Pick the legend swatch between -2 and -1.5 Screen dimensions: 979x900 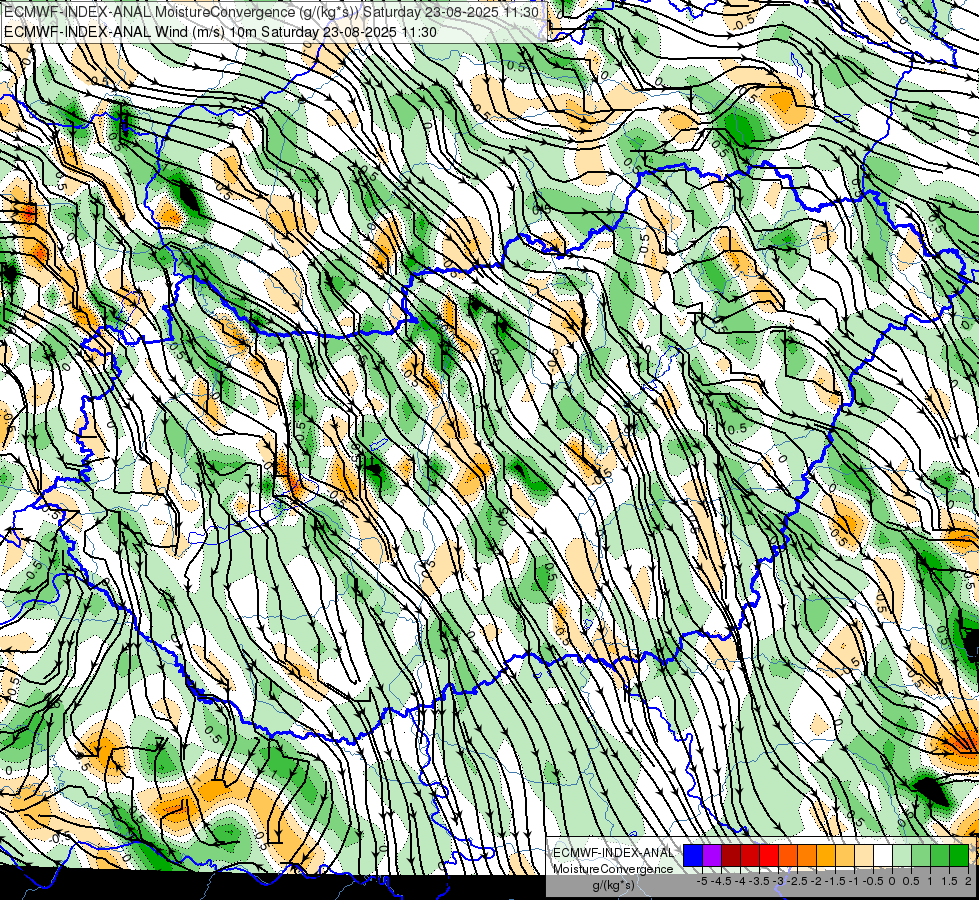(826, 855)
